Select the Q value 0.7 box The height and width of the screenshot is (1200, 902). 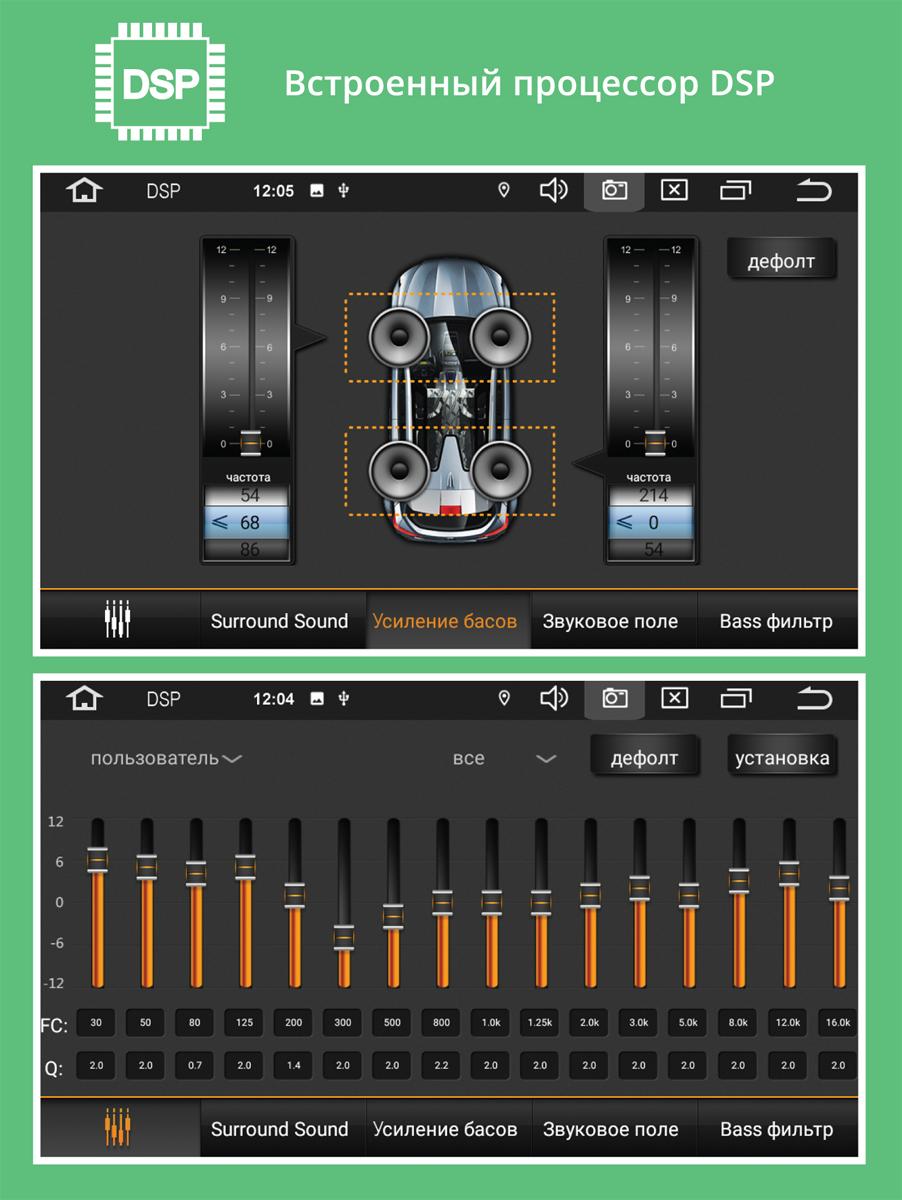(x=195, y=1066)
